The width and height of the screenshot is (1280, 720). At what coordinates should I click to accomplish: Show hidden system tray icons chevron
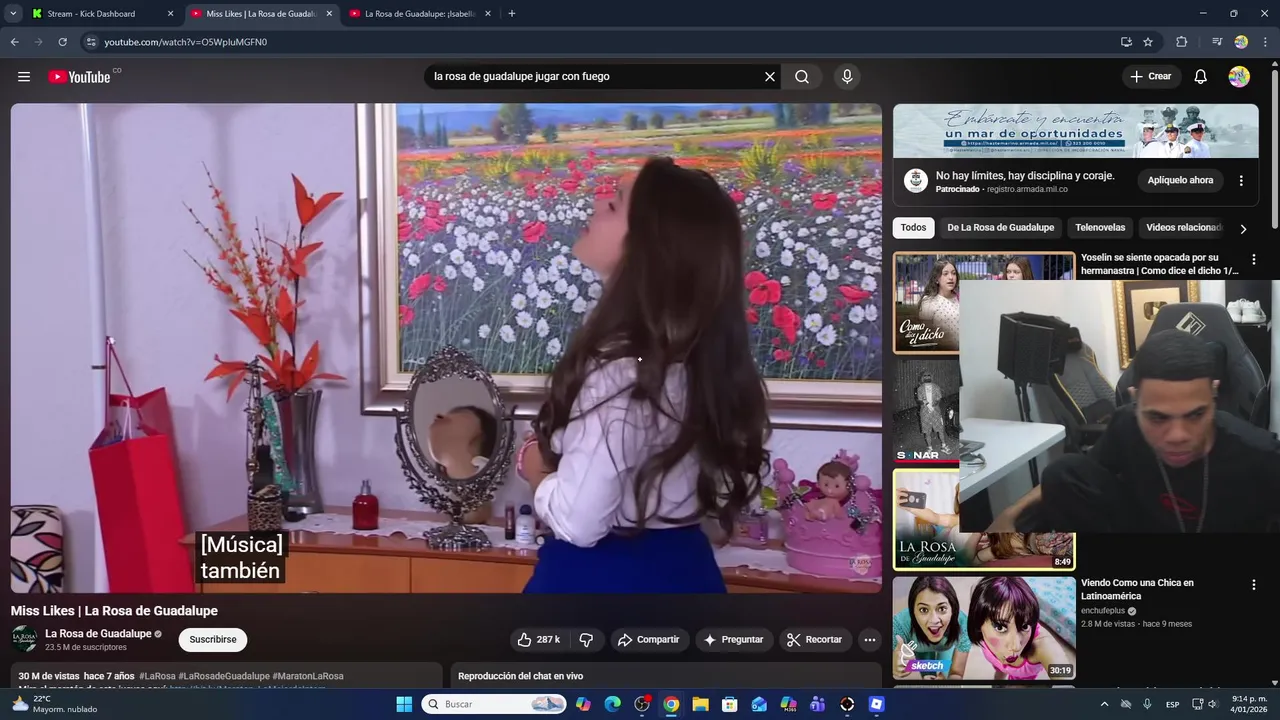pyautogui.click(x=1104, y=704)
